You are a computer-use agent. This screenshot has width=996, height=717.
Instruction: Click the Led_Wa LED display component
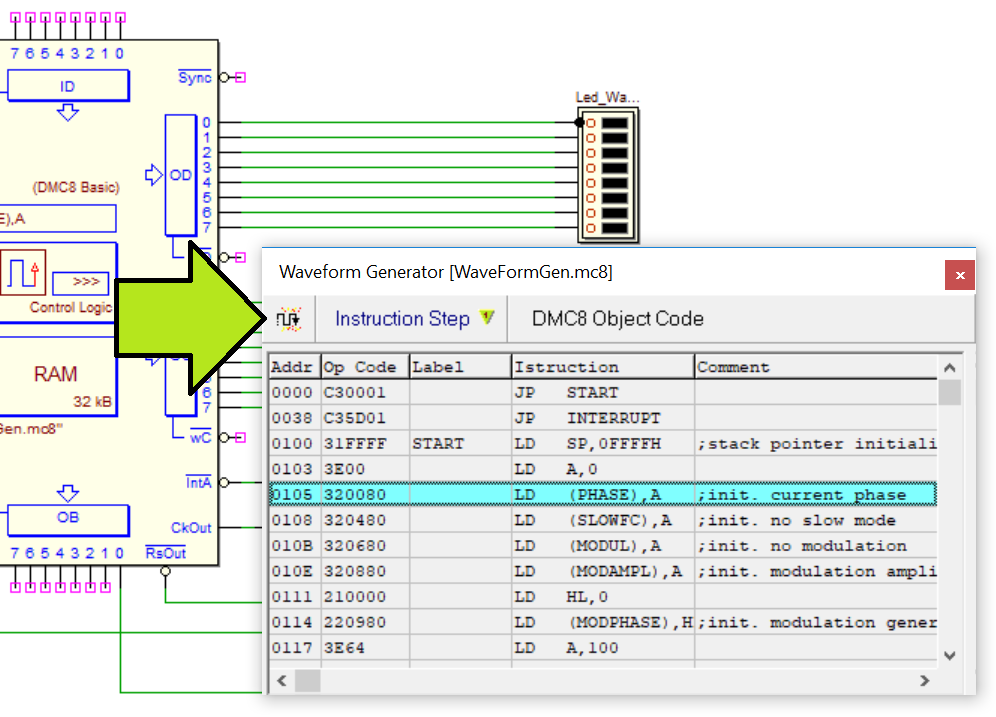(x=609, y=175)
